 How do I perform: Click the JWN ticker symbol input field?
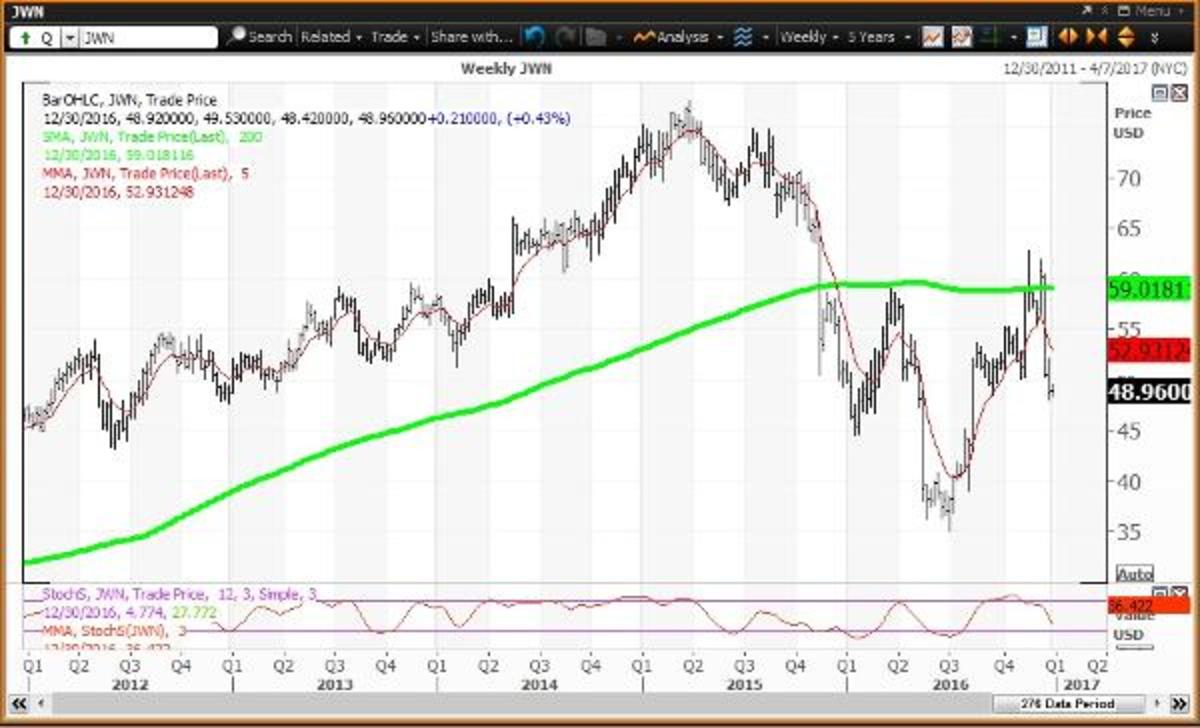tap(148, 37)
